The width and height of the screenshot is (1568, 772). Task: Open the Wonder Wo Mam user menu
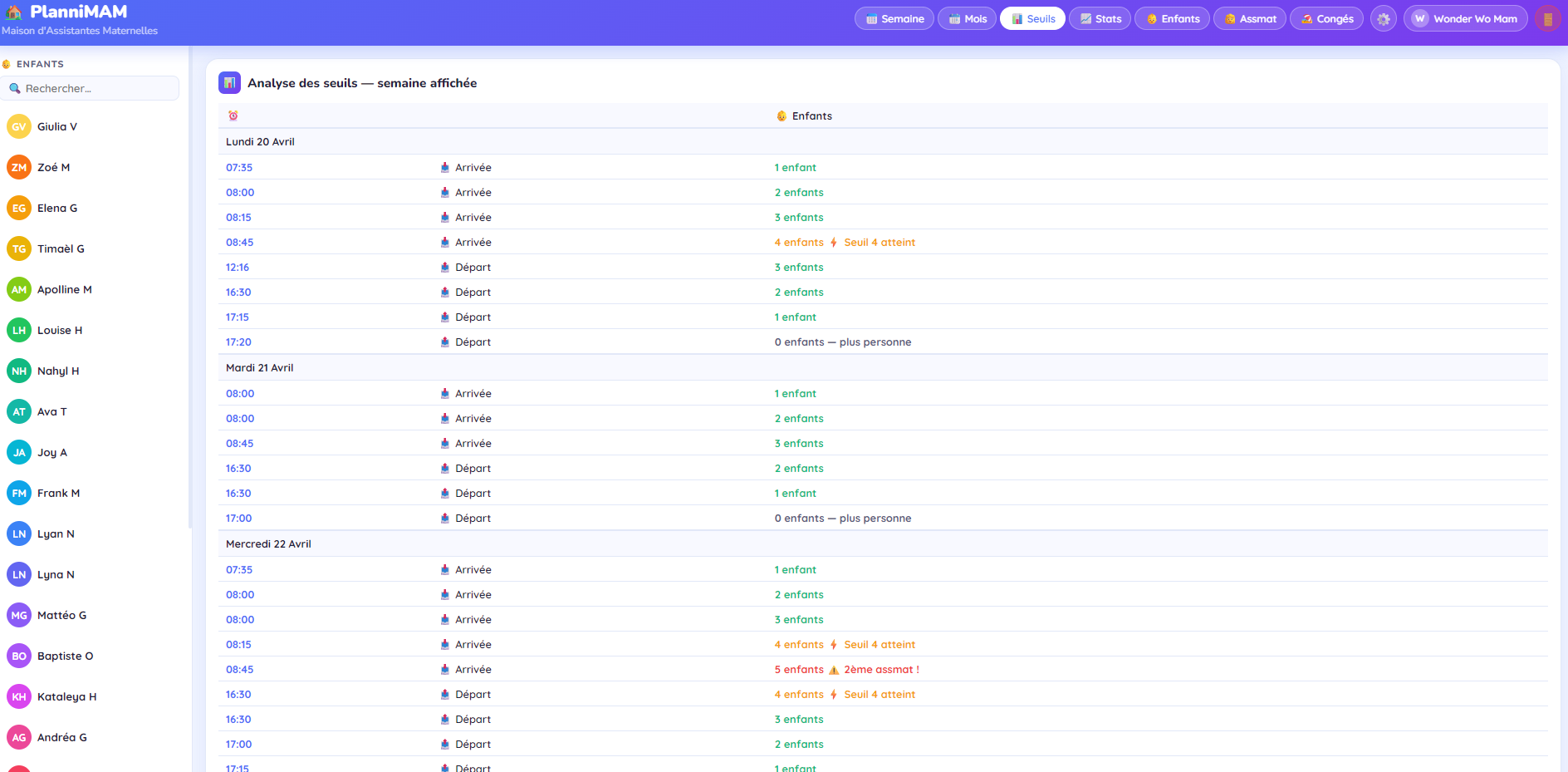[1465, 18]
